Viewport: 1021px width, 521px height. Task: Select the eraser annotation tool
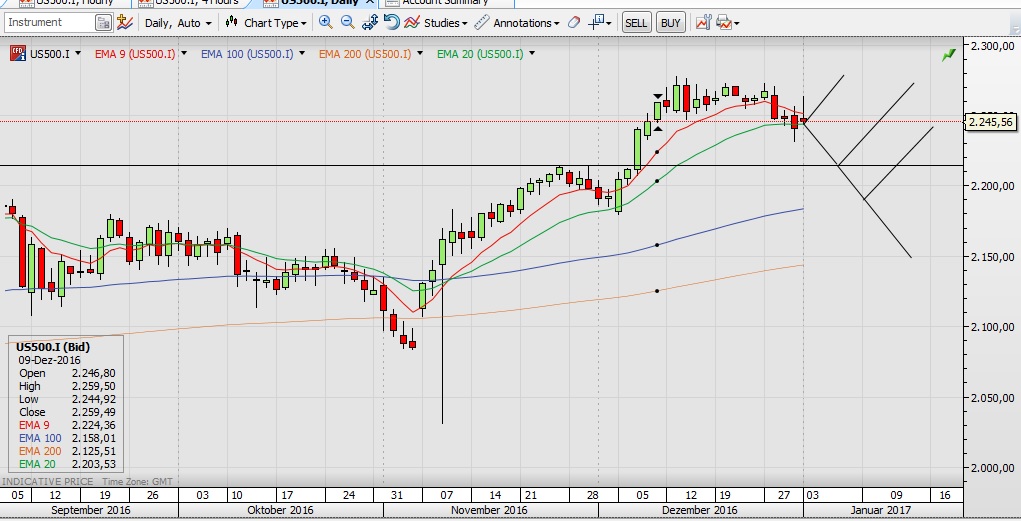(x=574, y=23)
